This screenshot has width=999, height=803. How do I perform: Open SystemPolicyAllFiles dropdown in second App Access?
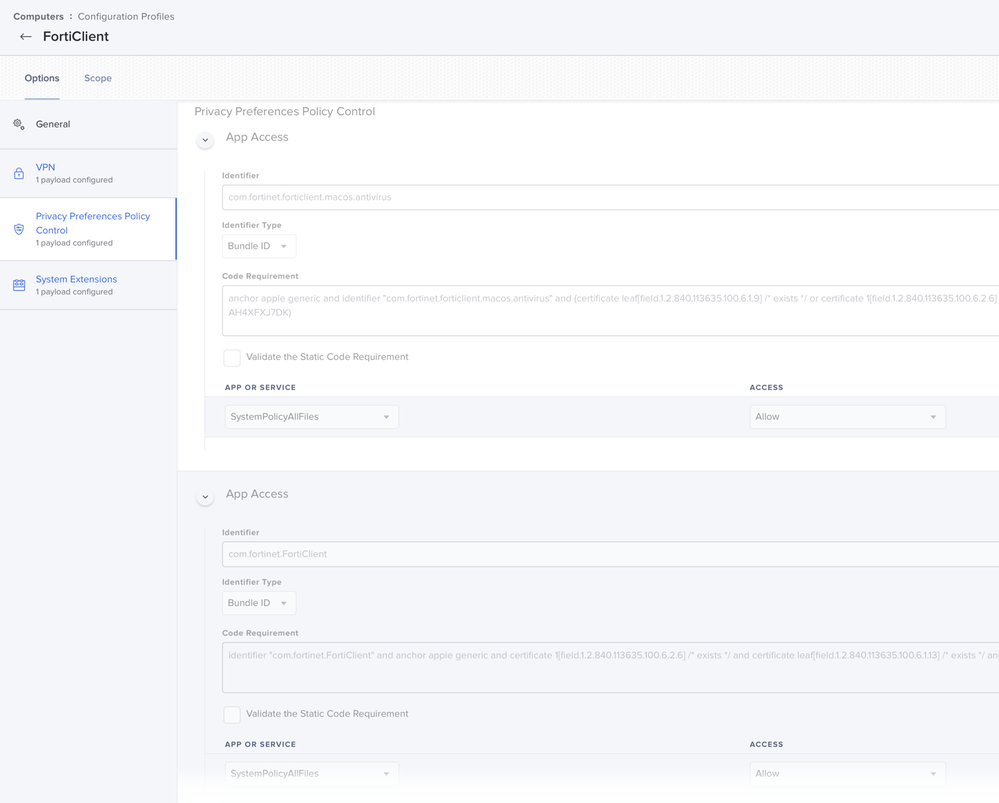[x=312, y=774]
